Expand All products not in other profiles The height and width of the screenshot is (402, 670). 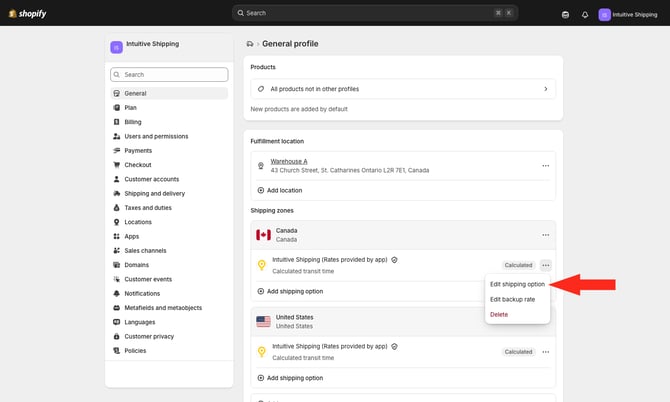[403, 89]
